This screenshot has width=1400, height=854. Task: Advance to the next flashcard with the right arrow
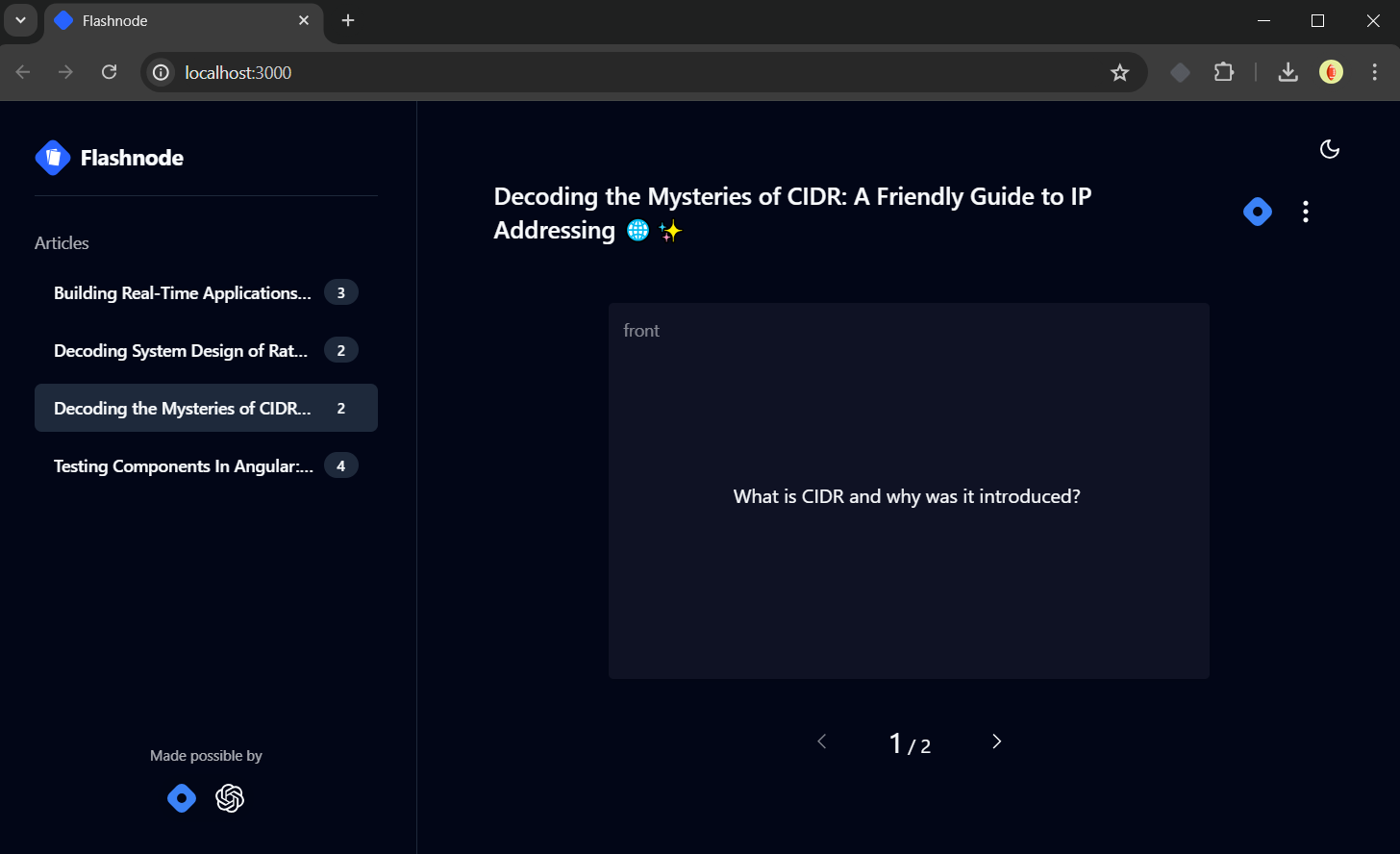point(996,741)
